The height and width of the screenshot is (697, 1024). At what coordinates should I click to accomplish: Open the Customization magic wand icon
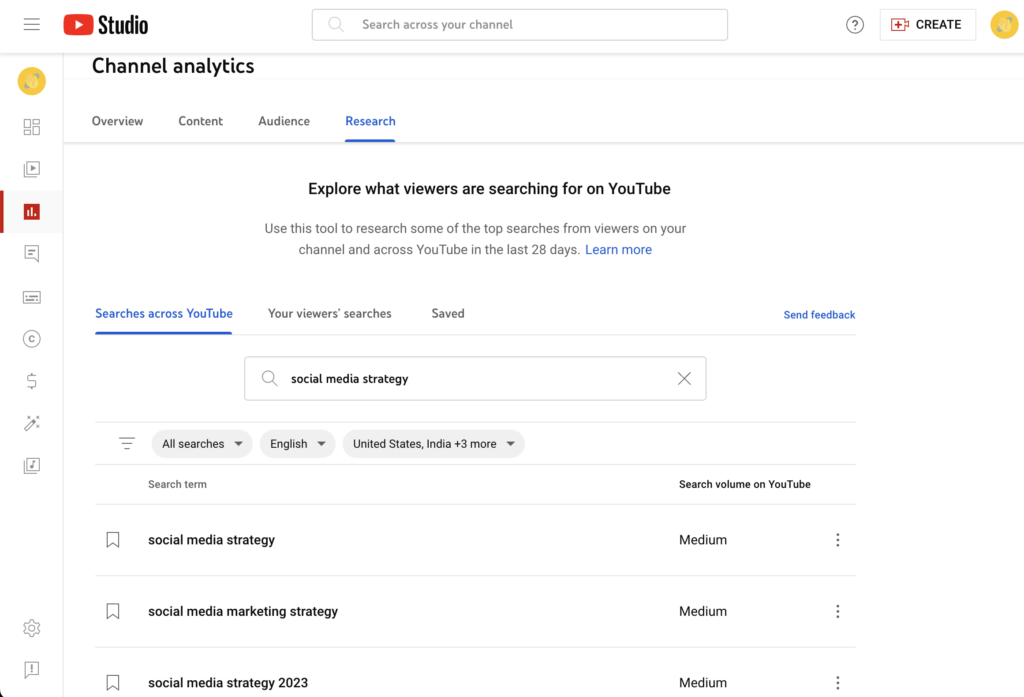point(31,424)
